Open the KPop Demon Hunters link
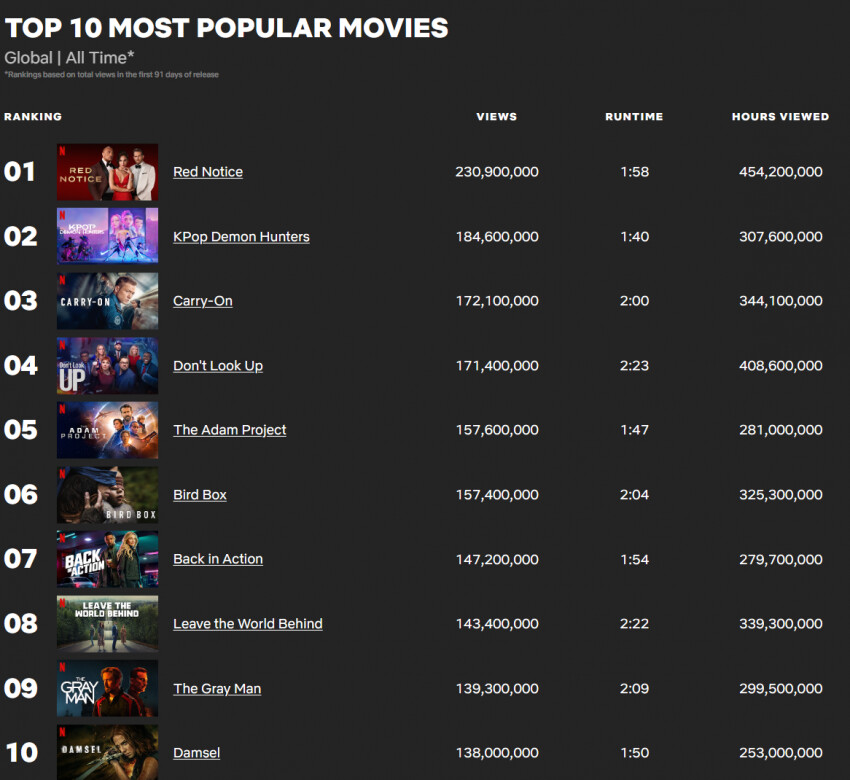The image size is (850, 780). click(x=241, y=237)
